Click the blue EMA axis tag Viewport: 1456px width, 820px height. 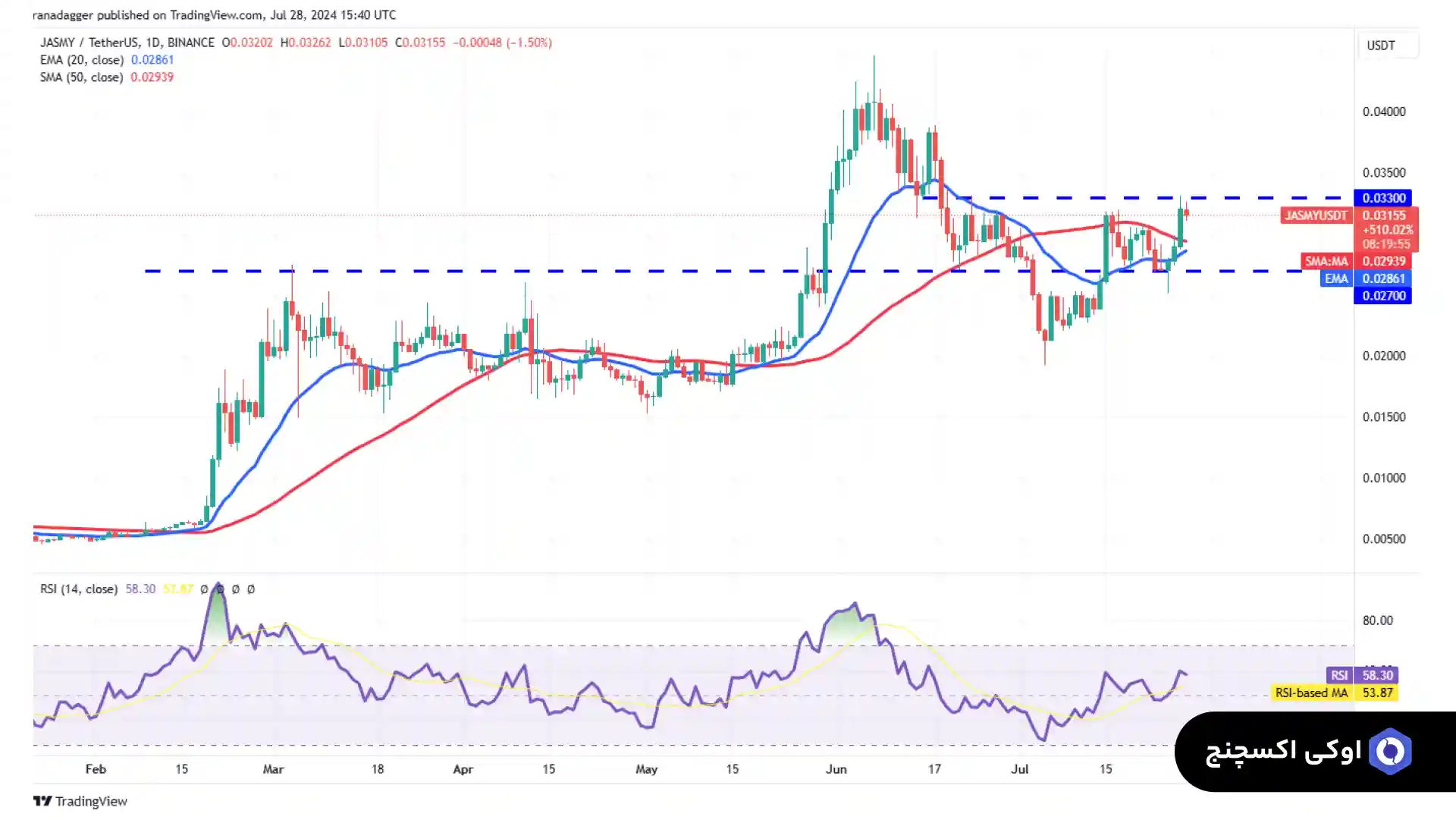tap(1336, 278)
